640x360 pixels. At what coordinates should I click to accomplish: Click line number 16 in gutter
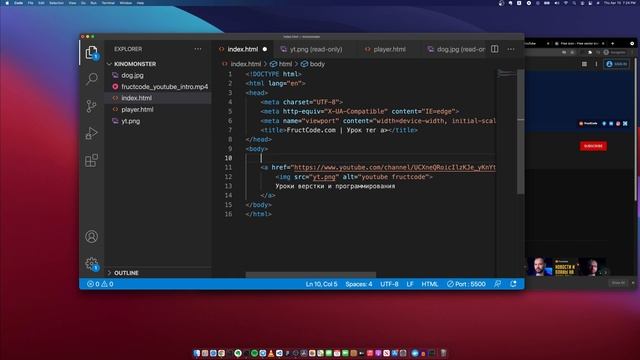[228, 214]
